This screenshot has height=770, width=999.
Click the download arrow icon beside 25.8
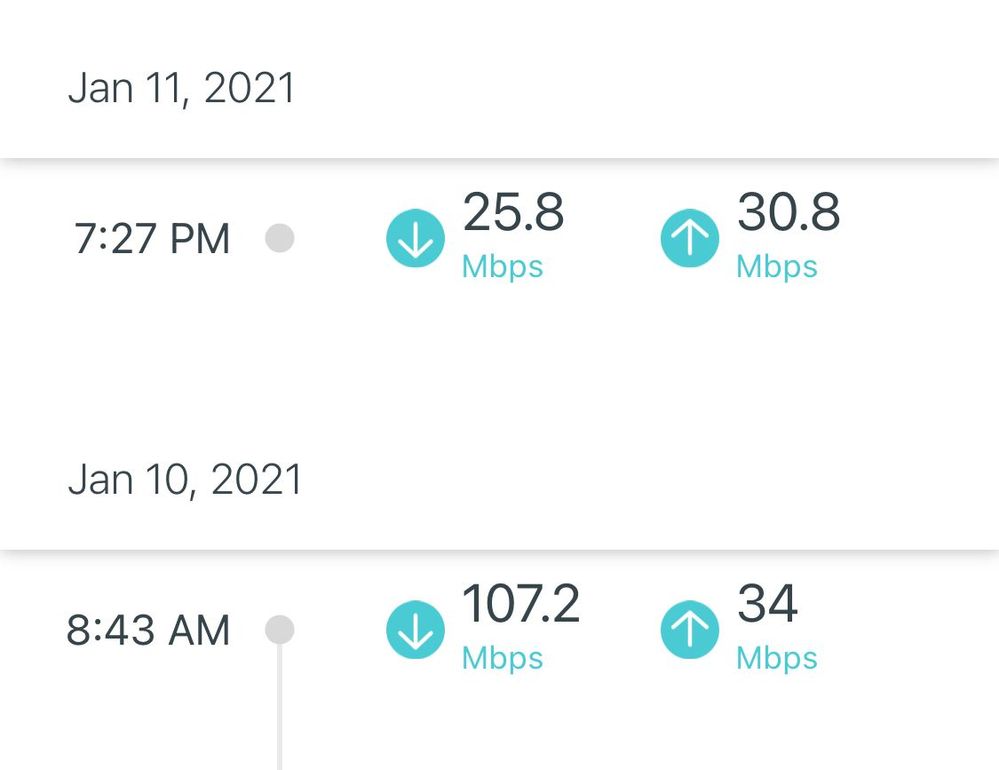tap(415, 239)
